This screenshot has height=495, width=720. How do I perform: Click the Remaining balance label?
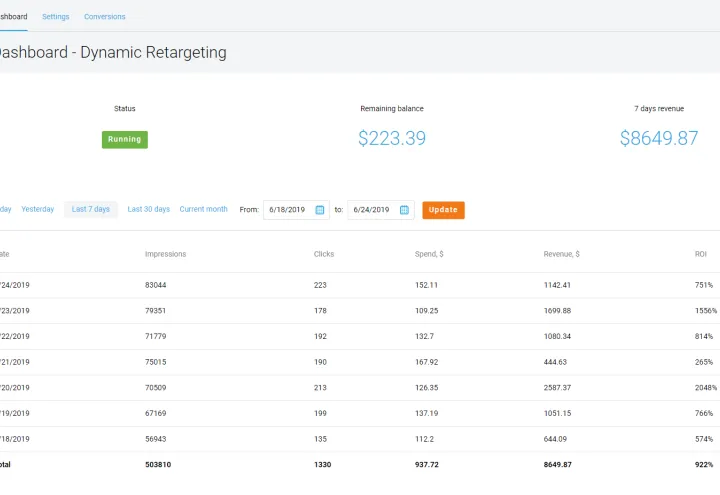(x=392, y=108)
